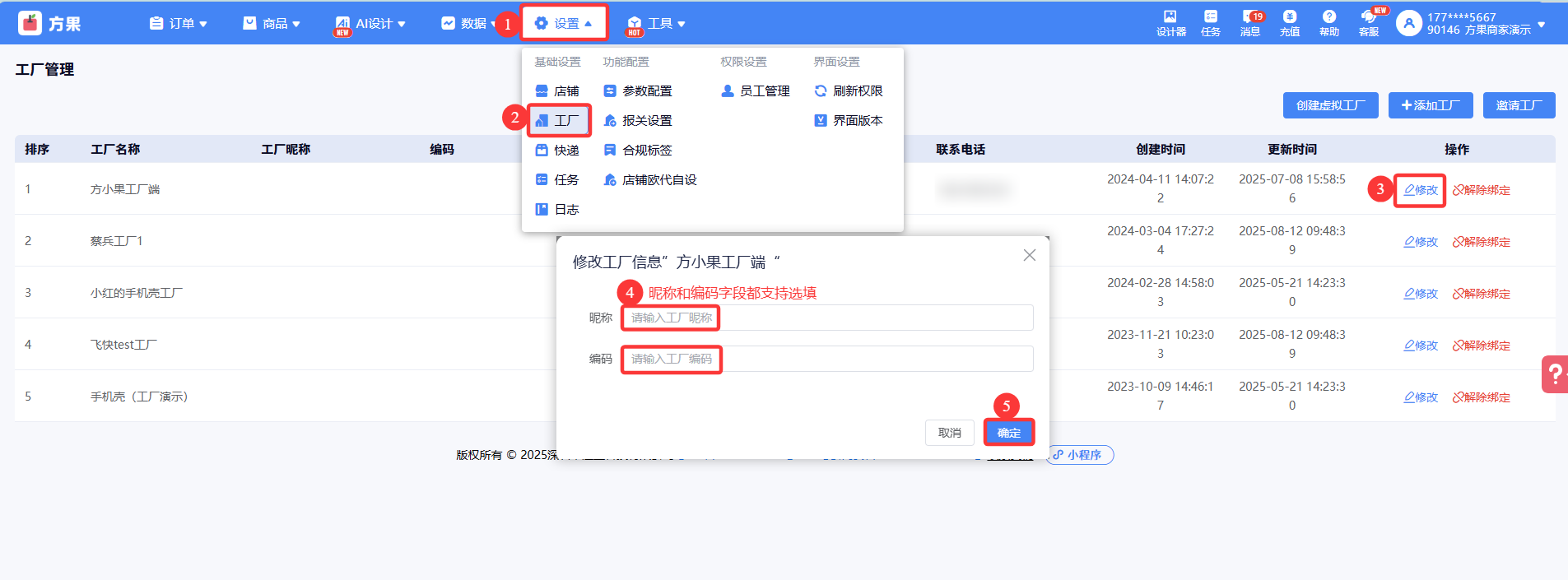Click the user avatar icon

(x=1409, y=24)
